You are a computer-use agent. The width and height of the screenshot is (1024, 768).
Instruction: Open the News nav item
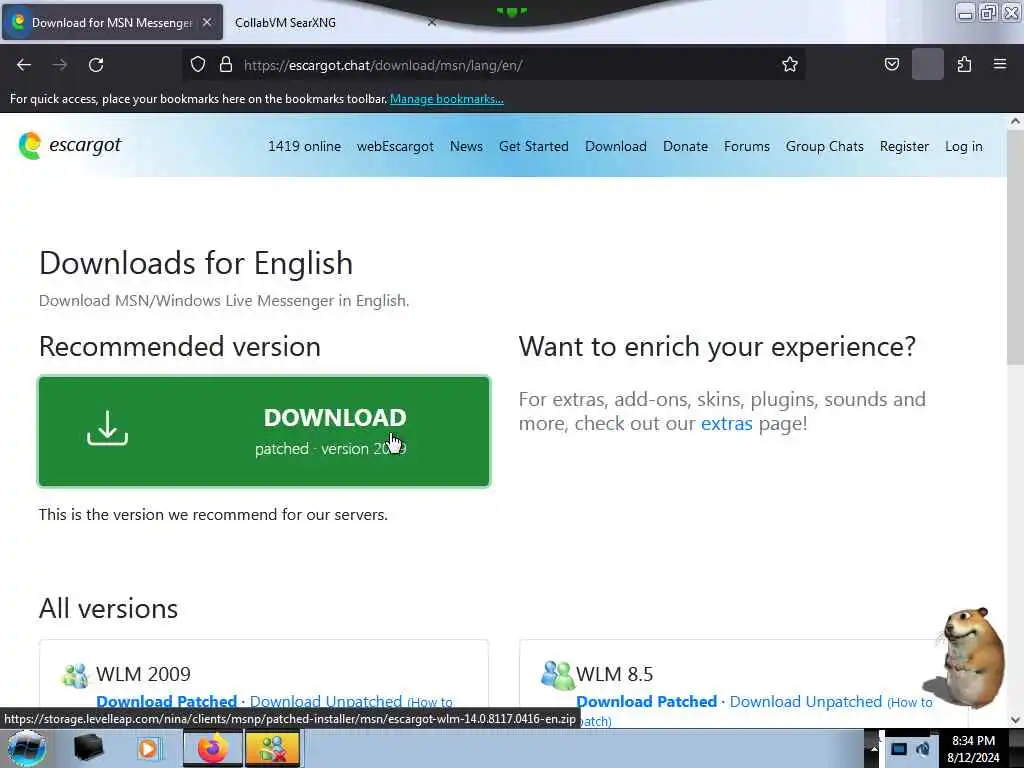tap(466, 146)
